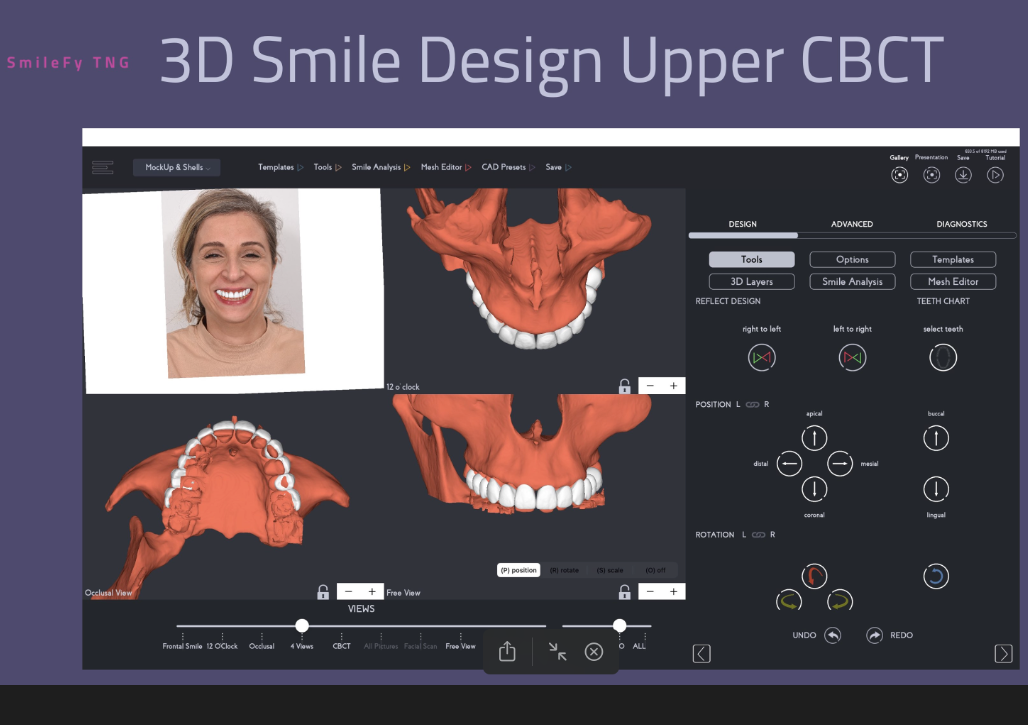Viewport: 1028px width, 726px height.
Task: Toggle the Rotation L/R link icon
Action: coord(758,535)
